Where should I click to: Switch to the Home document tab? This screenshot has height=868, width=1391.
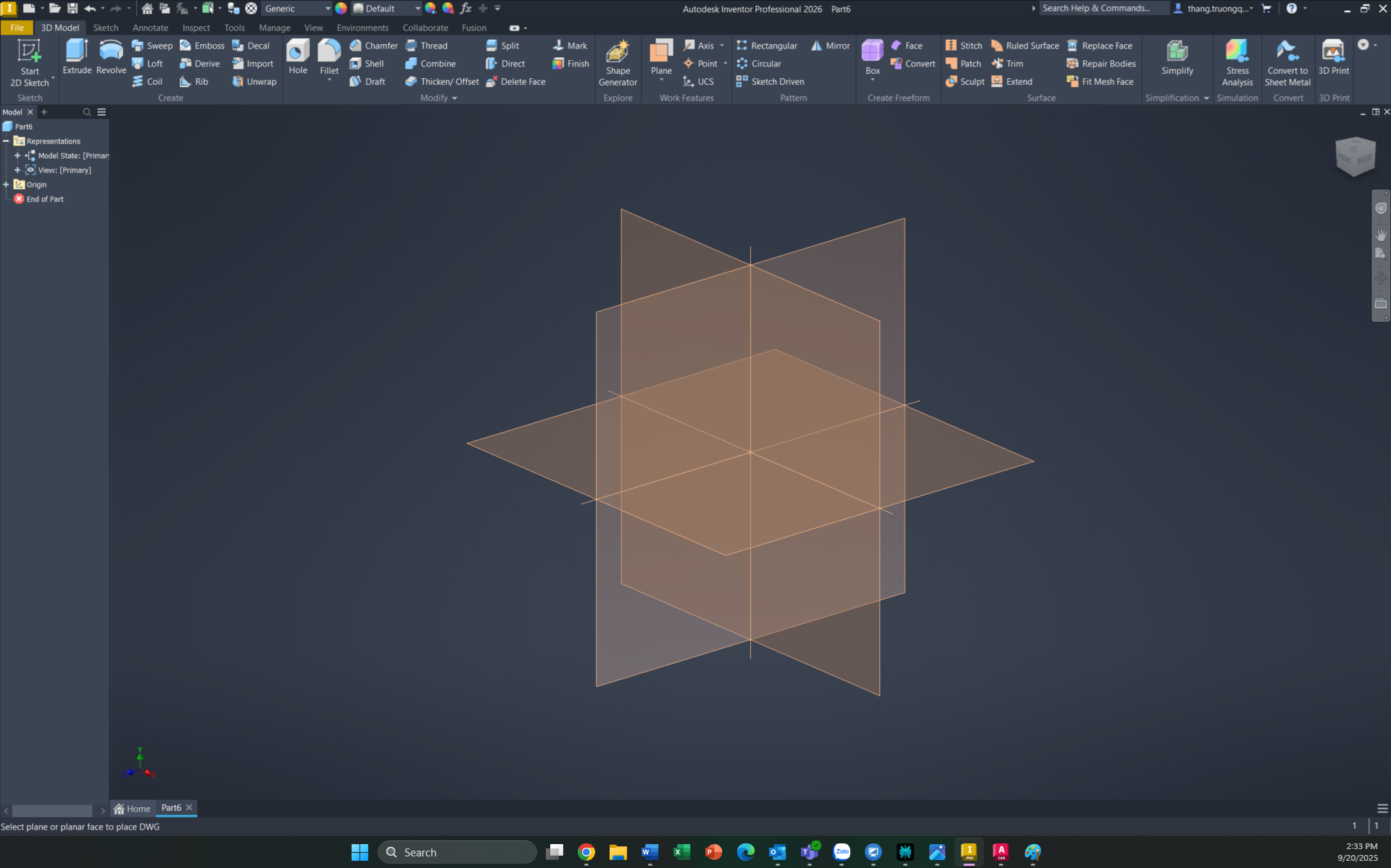(132, 809)
